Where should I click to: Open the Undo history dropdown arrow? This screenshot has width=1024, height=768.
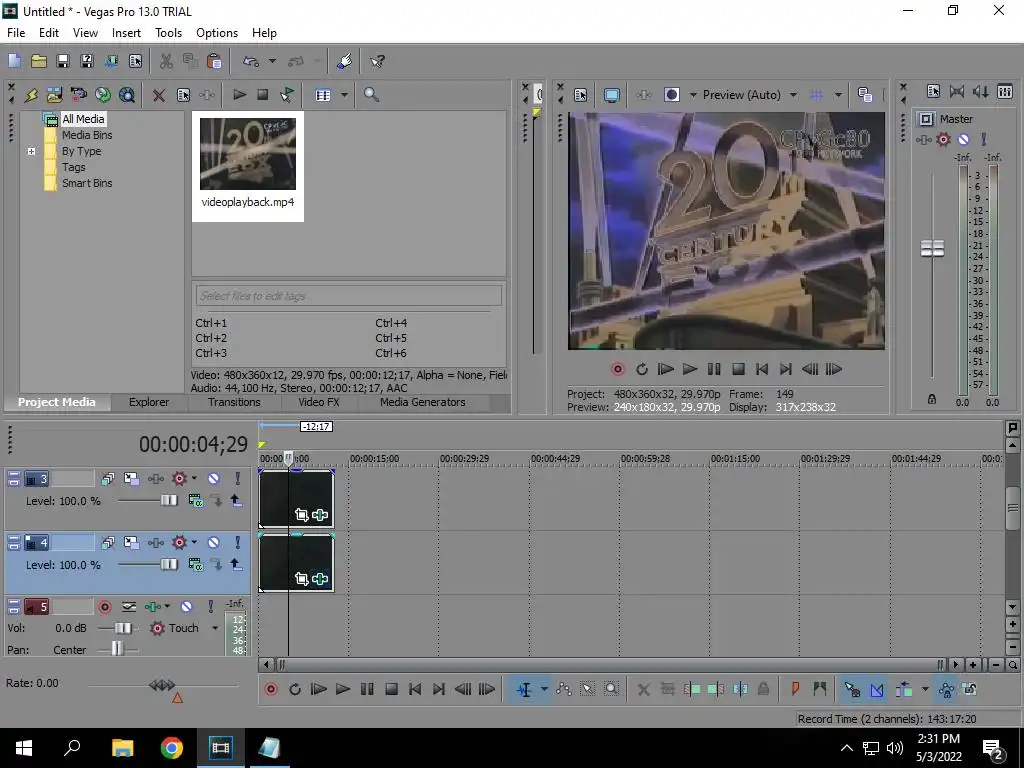pyautogui.click(x=272, y=61)
